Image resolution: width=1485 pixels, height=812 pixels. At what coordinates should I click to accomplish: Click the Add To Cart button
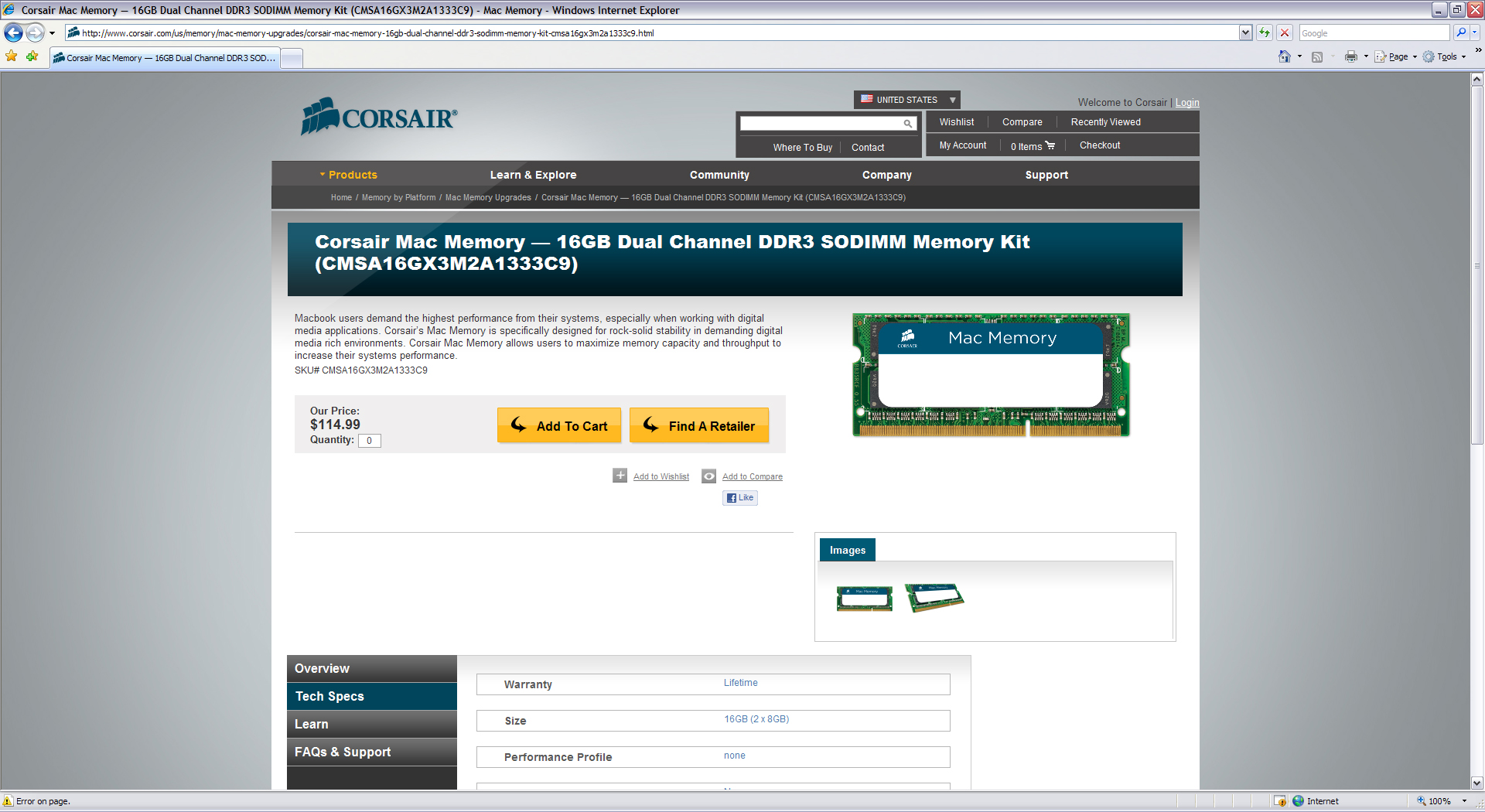(x=558, y=425)
